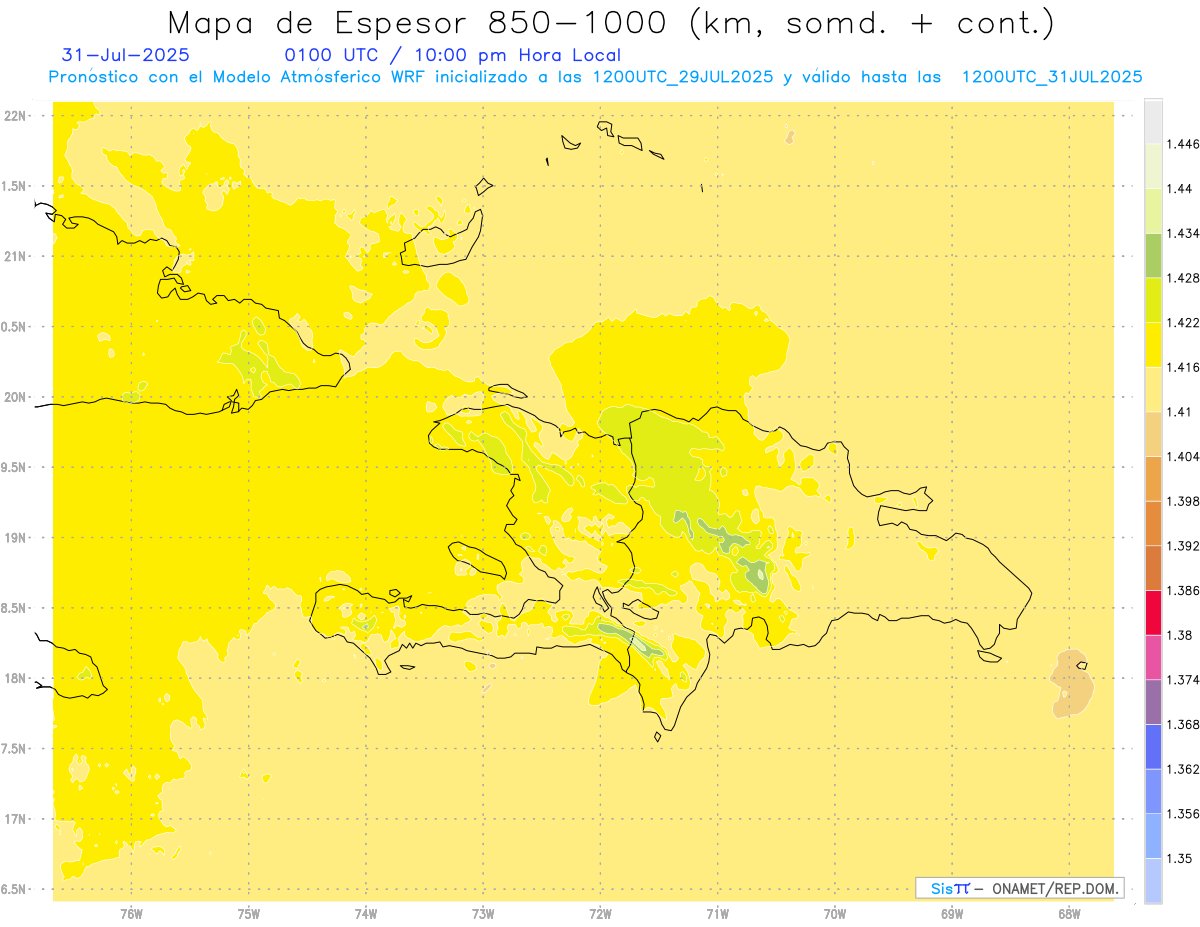Click valid-until time '1200UTC_31JUL2025'
1200x927 pixels.
pyautogui.click(x=1051, y=77)
